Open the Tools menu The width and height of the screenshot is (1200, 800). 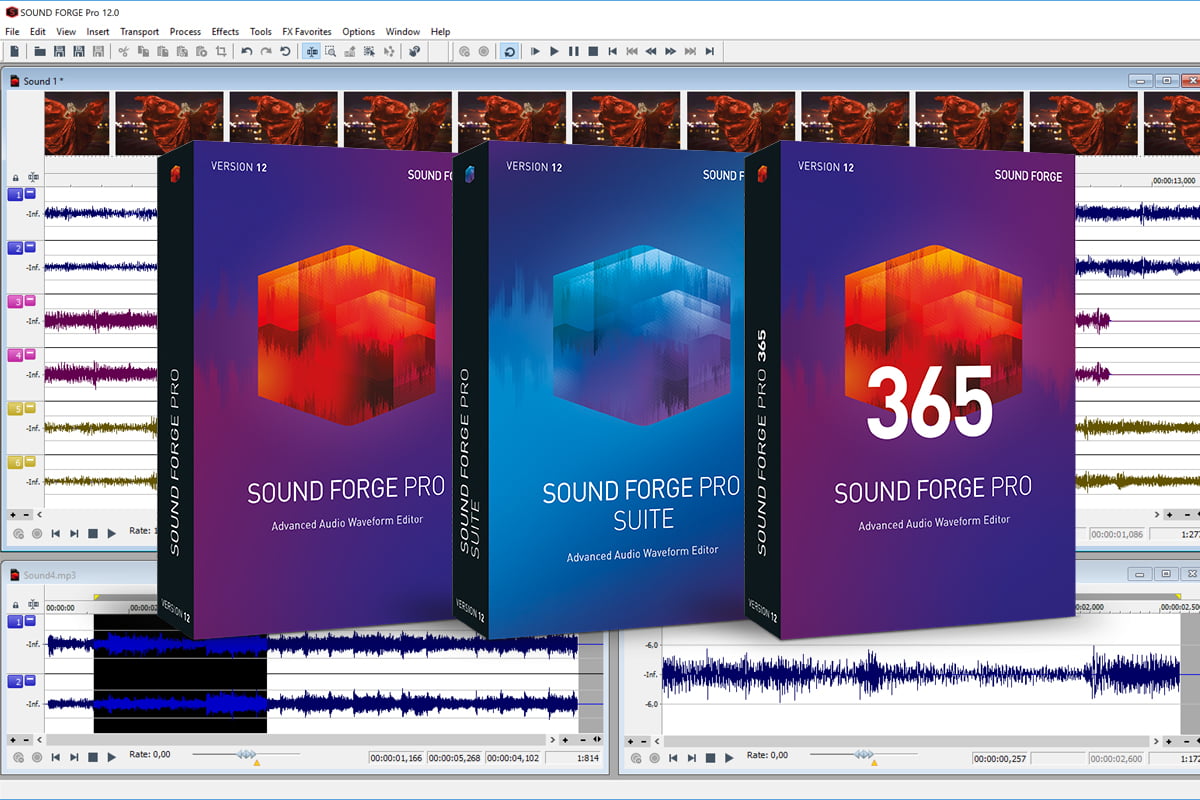point(261,32)
